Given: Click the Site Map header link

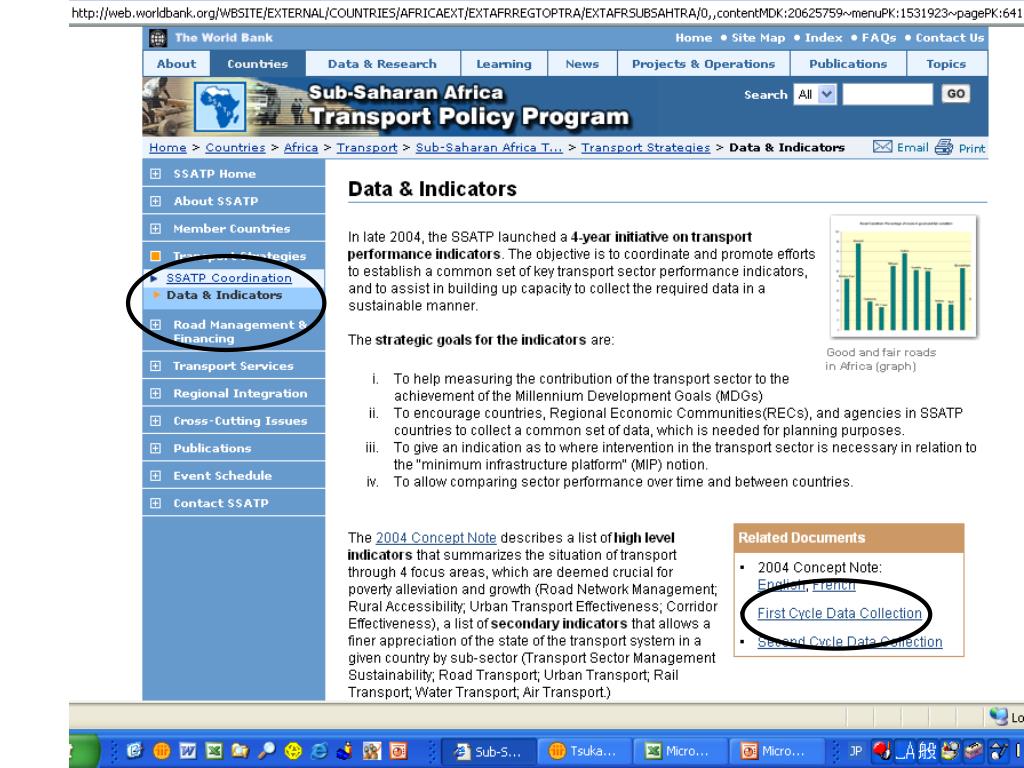Looking at the screenshot, I should 758,38.
